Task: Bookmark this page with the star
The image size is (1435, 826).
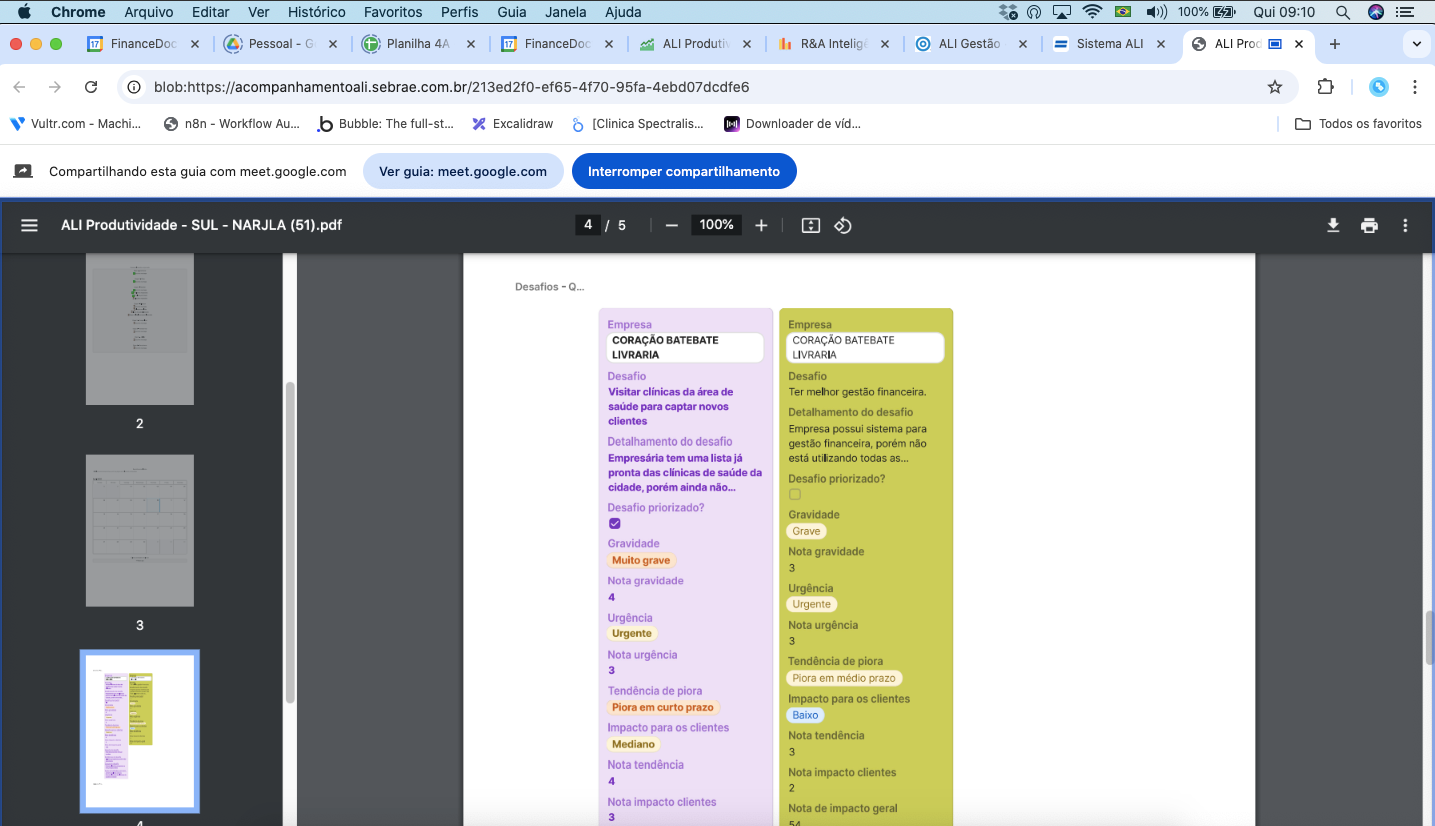Action: [x=1275, y=87]
